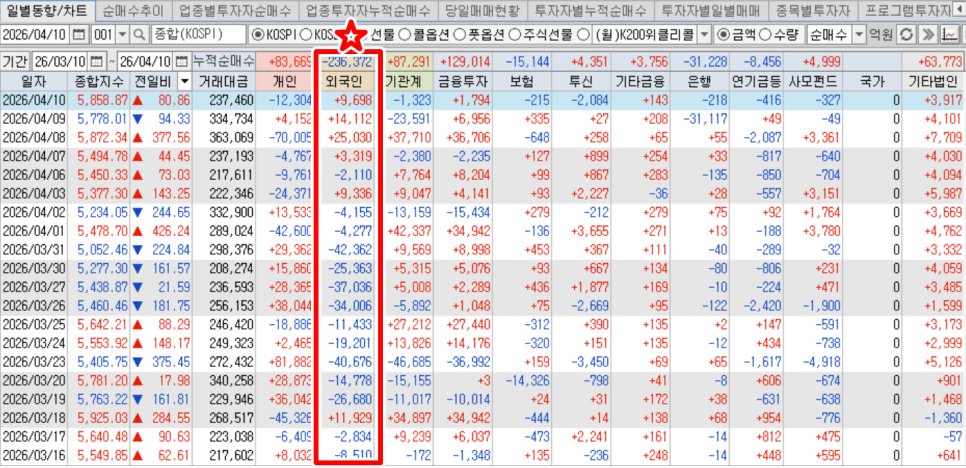Expand the 순매수 dropdown
The image size is (966, 468).
click(x=858, y=34)
